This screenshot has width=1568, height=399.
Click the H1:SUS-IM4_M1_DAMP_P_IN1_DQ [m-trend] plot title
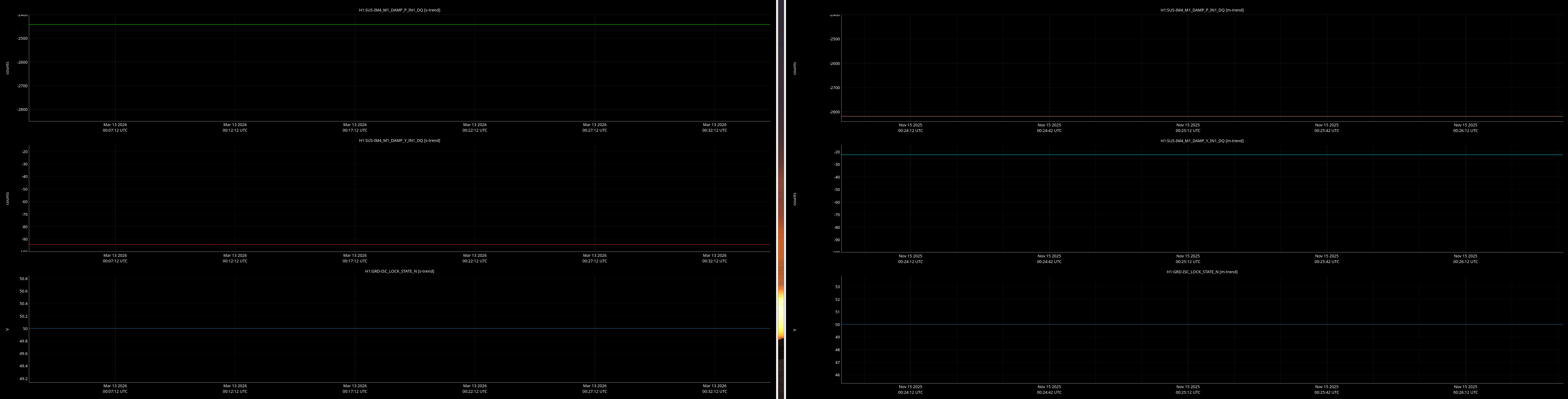1202,10
